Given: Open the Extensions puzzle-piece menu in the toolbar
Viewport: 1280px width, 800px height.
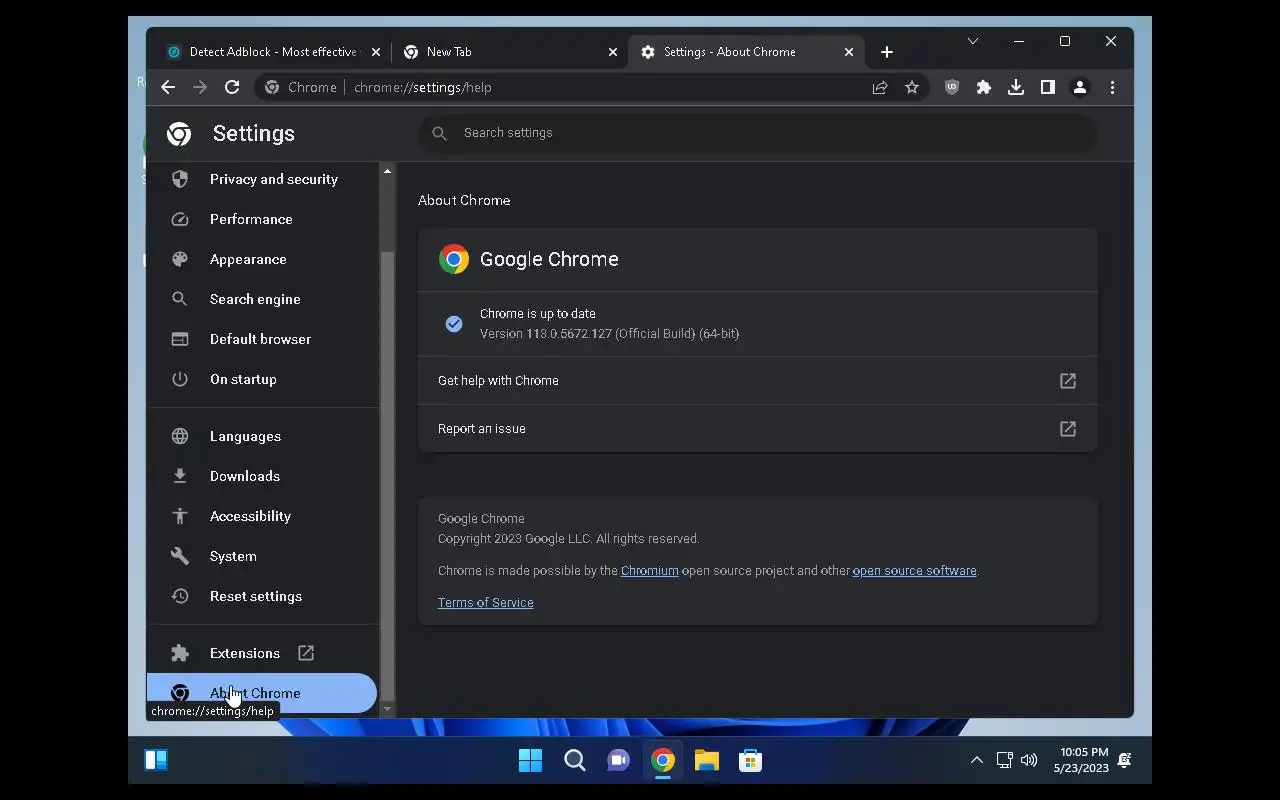Looking at the screenshot, I should pyautogui.click(x=984, y=87).
